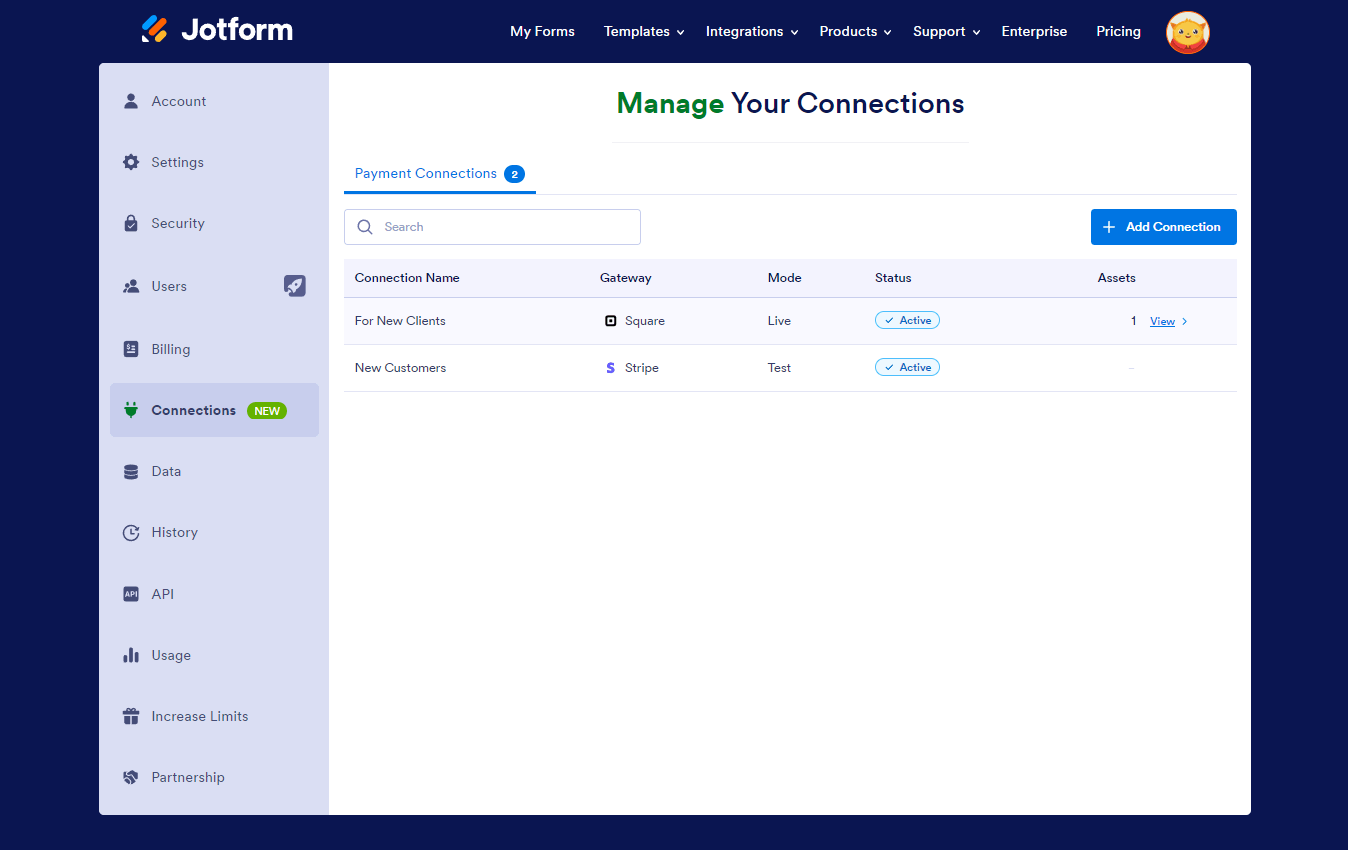Expand the Integrations dropdown menu

751,32
